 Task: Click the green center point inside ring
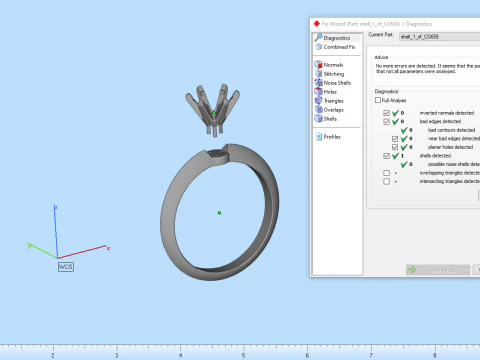point(219,213)
